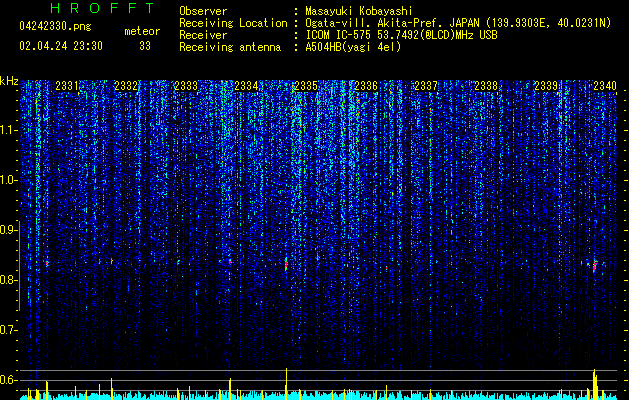Click the 0.9 frequency axis label

tap(8, 230)
